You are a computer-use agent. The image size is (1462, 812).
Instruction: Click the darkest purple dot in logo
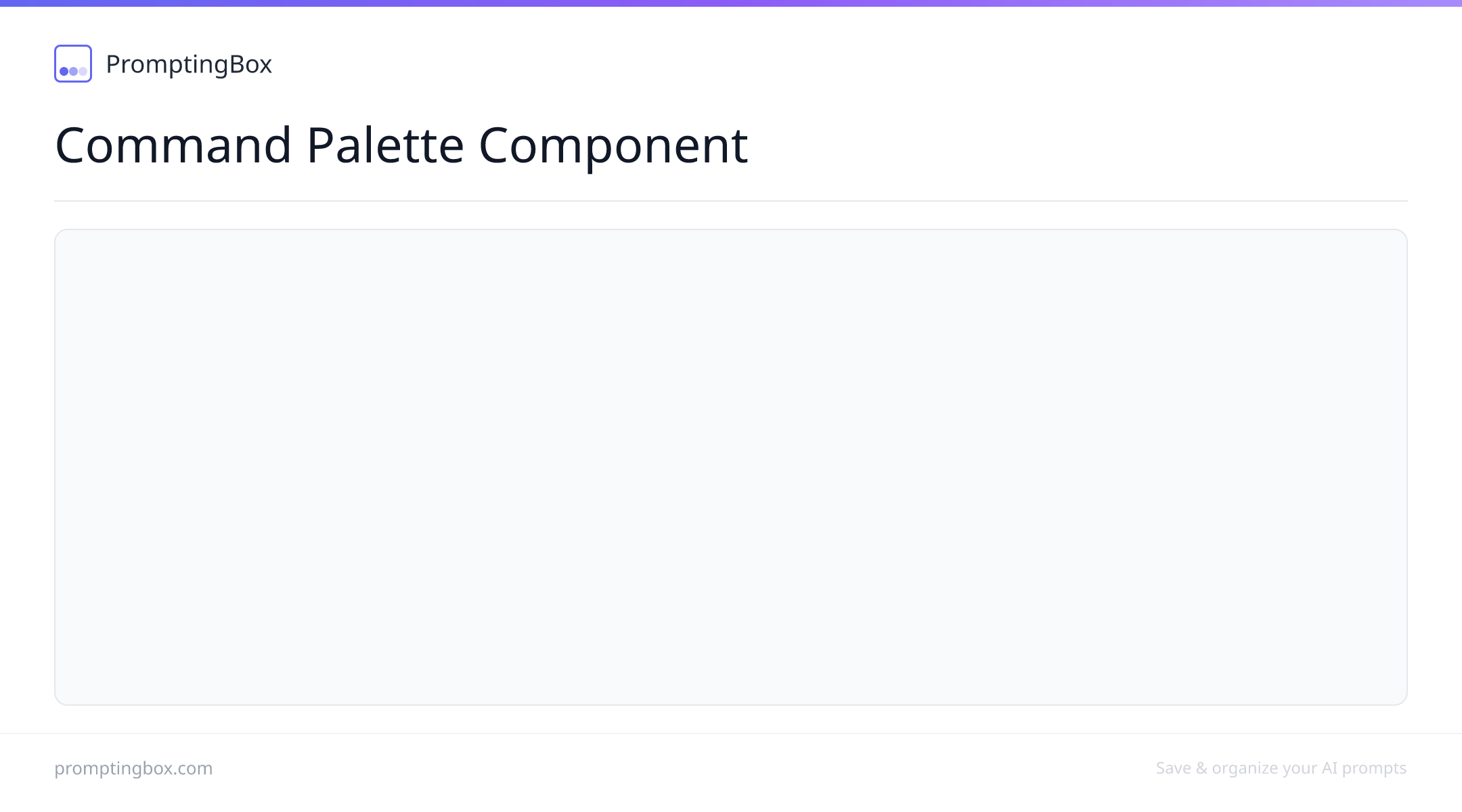(x=64, y=71)
